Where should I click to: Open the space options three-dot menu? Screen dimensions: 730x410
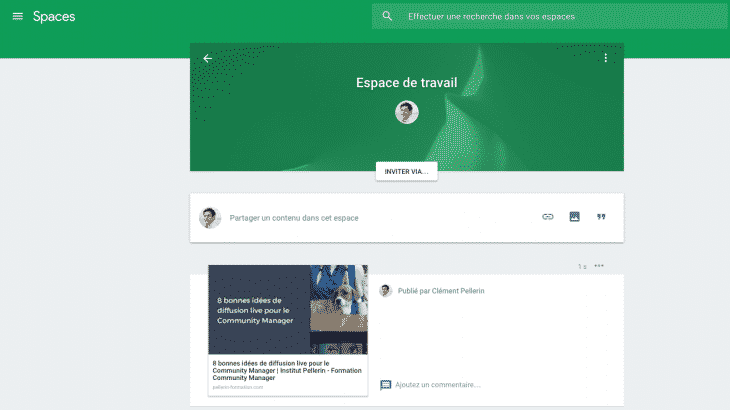(605, 58)
